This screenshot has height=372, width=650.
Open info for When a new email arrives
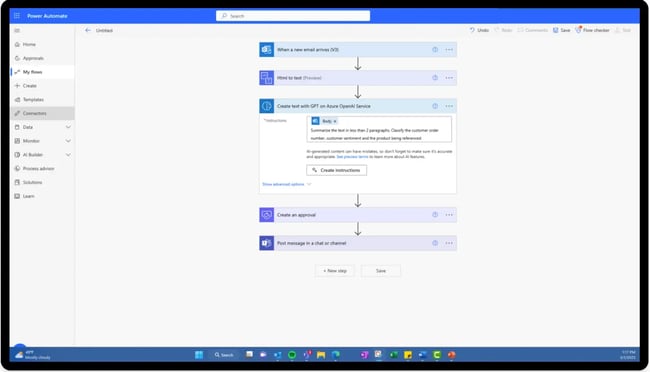435,49
